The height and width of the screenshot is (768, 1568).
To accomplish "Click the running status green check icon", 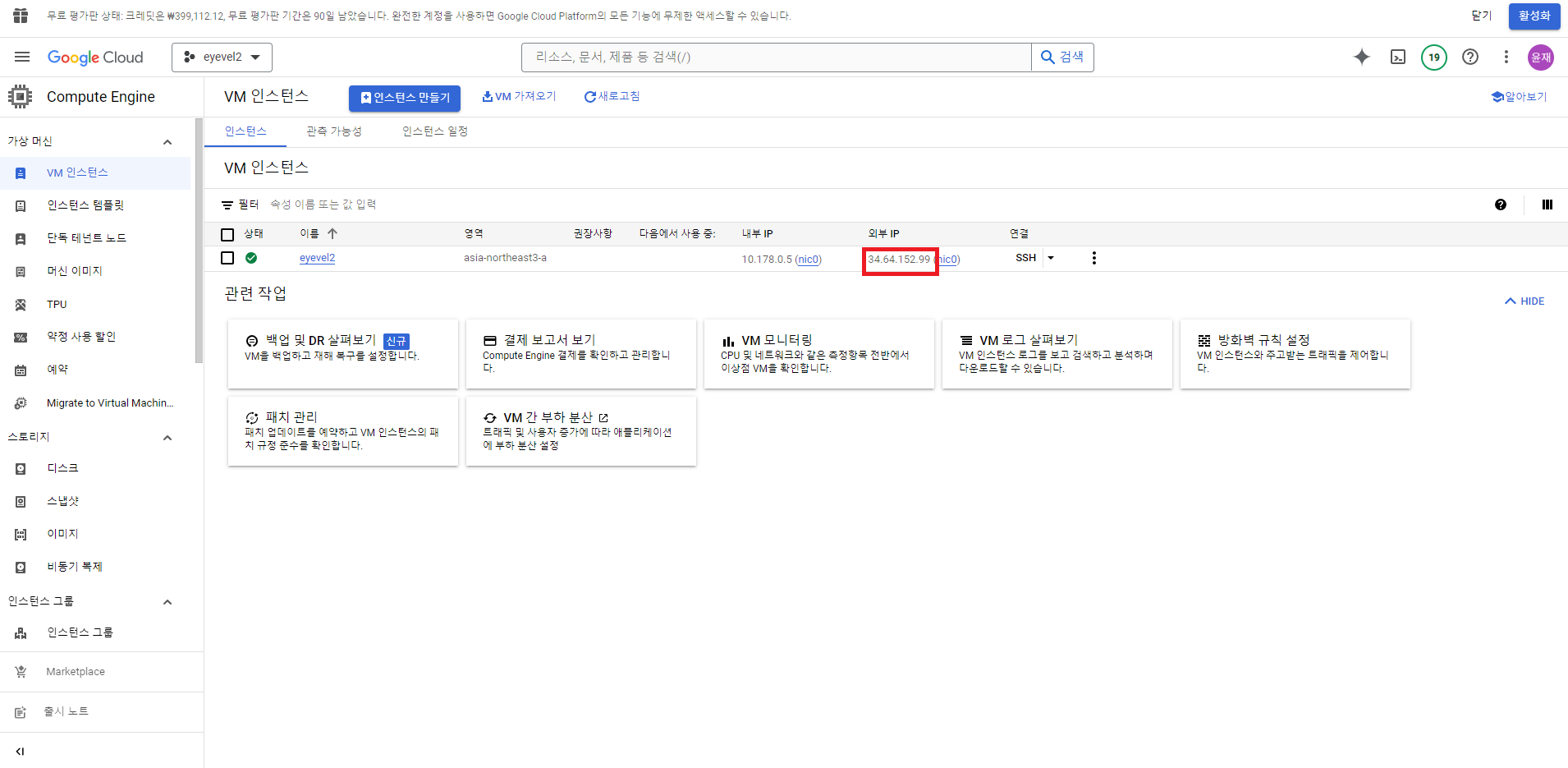I will pos(251,258).
